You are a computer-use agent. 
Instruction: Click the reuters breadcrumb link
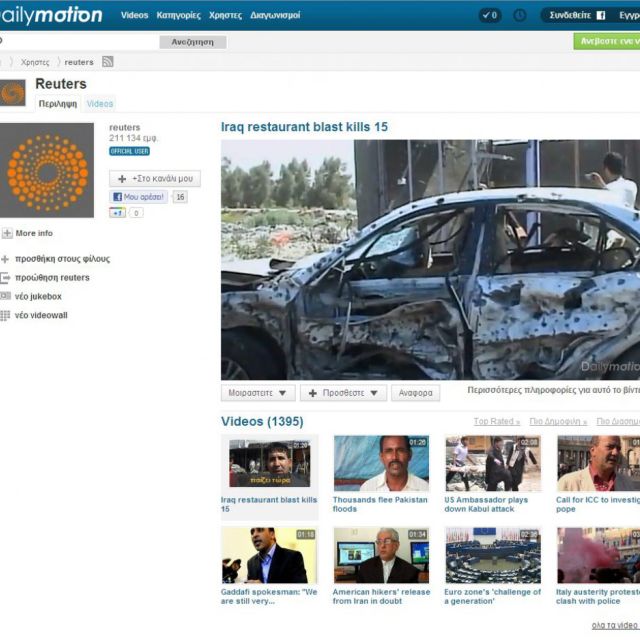click(79, 62)
